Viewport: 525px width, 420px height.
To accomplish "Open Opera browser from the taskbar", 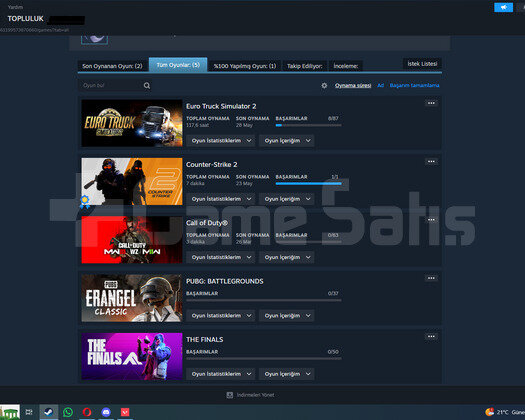I will (87, 412).
